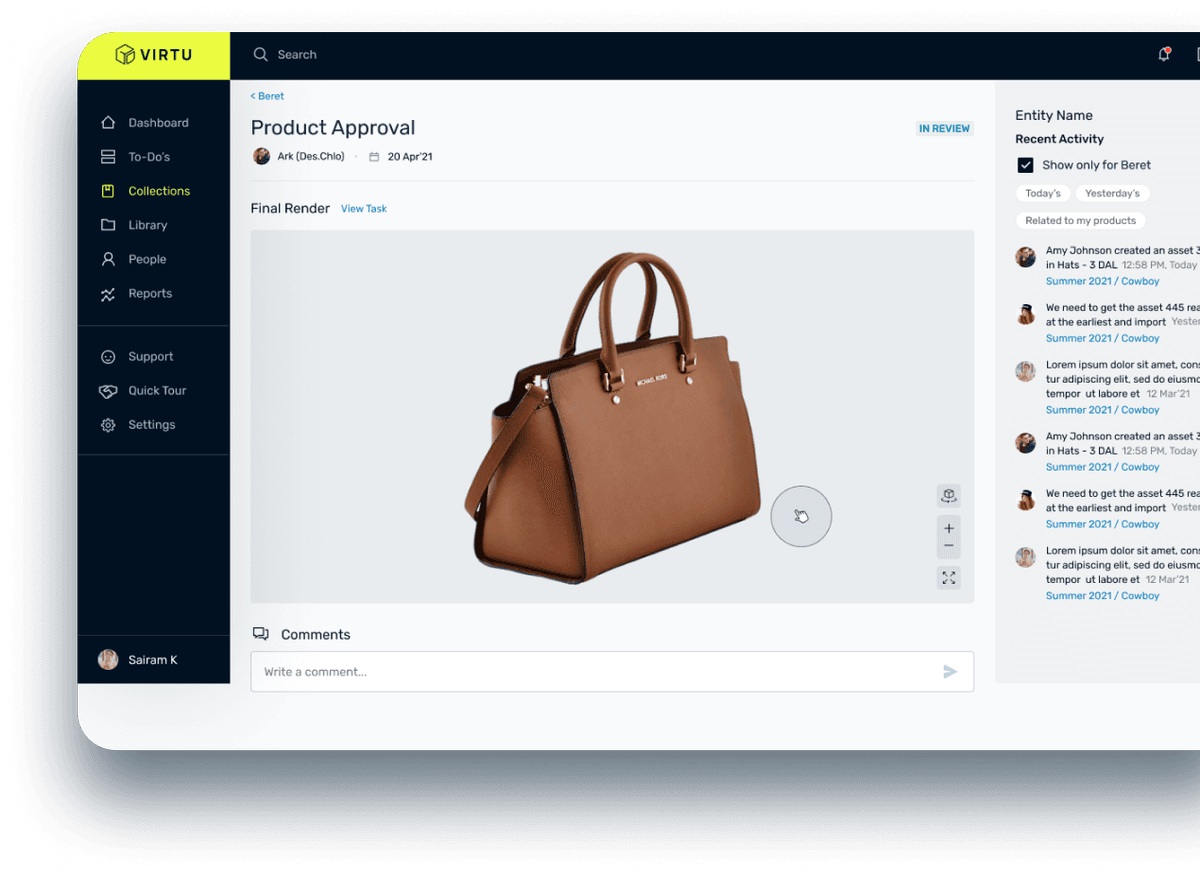The height and width of the screenshot is (872, 1200).
Task: Click the notifications bell icon
Action: click(1163, 54)
